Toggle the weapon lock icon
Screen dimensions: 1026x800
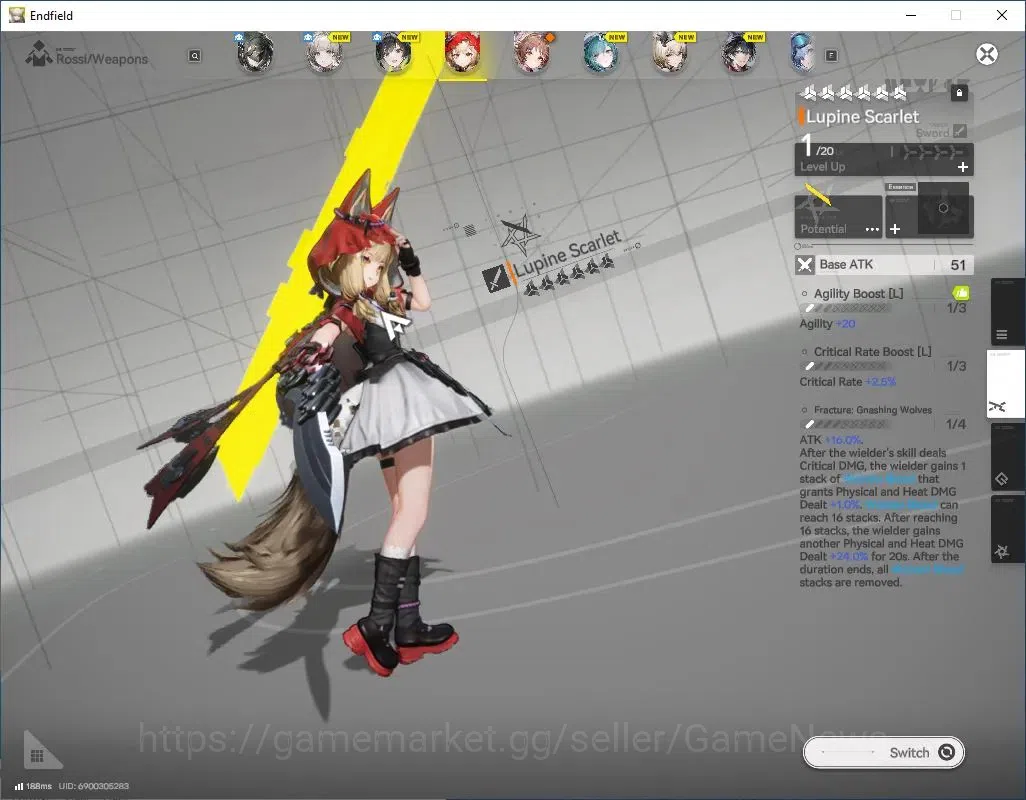(959, 93)
